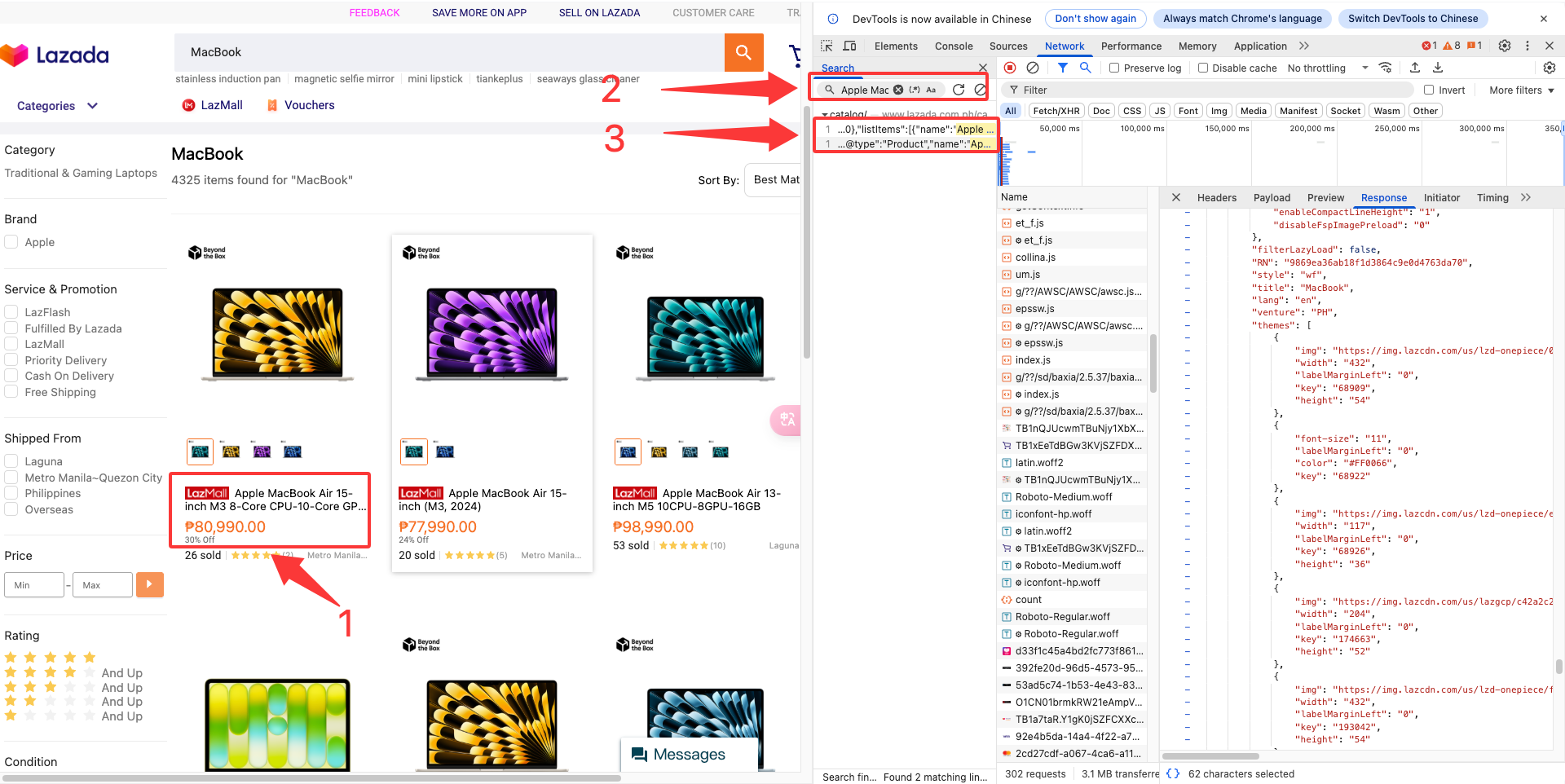Open the Categories dropdown
Screen dimensions: 1565x784
57,106
